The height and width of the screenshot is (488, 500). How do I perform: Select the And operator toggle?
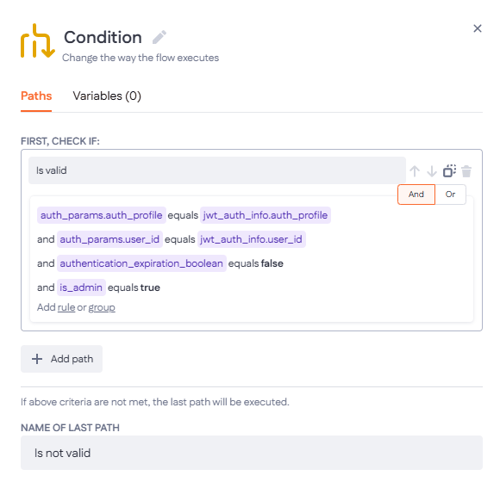[x=416, y=194]
